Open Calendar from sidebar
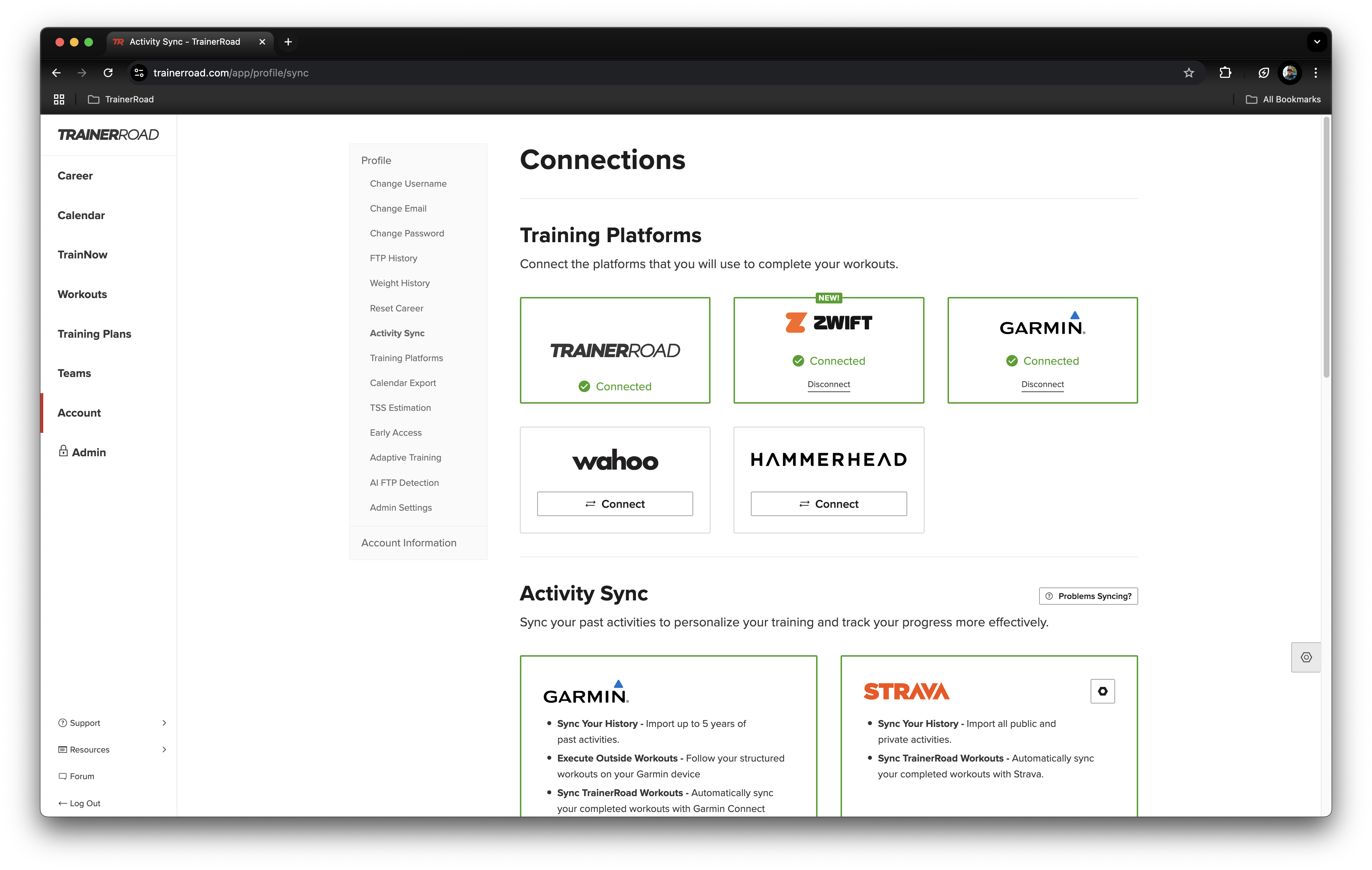 click(81, 215)
